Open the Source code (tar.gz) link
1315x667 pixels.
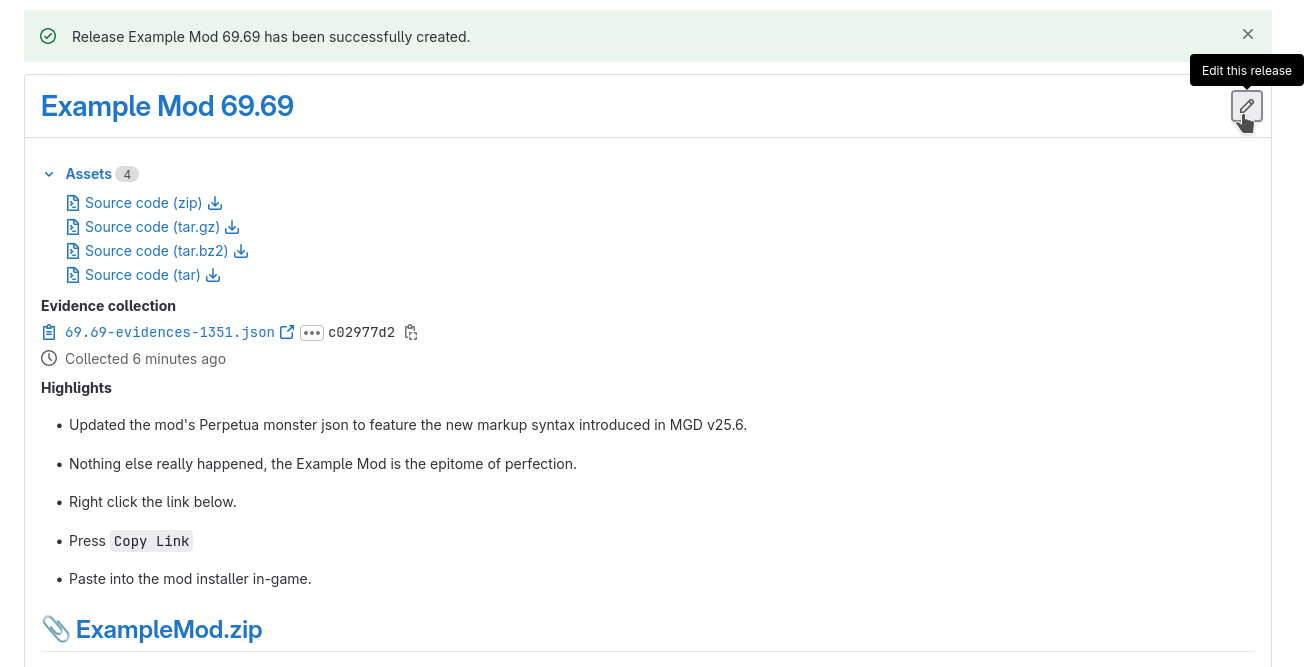[152, 227]
